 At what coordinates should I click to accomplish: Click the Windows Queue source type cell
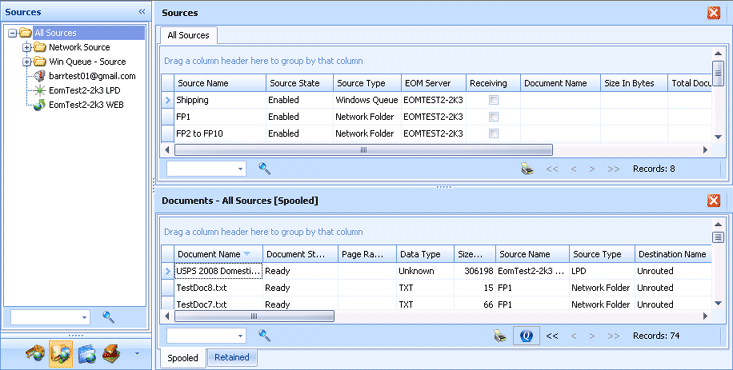(x=367, y=100)
